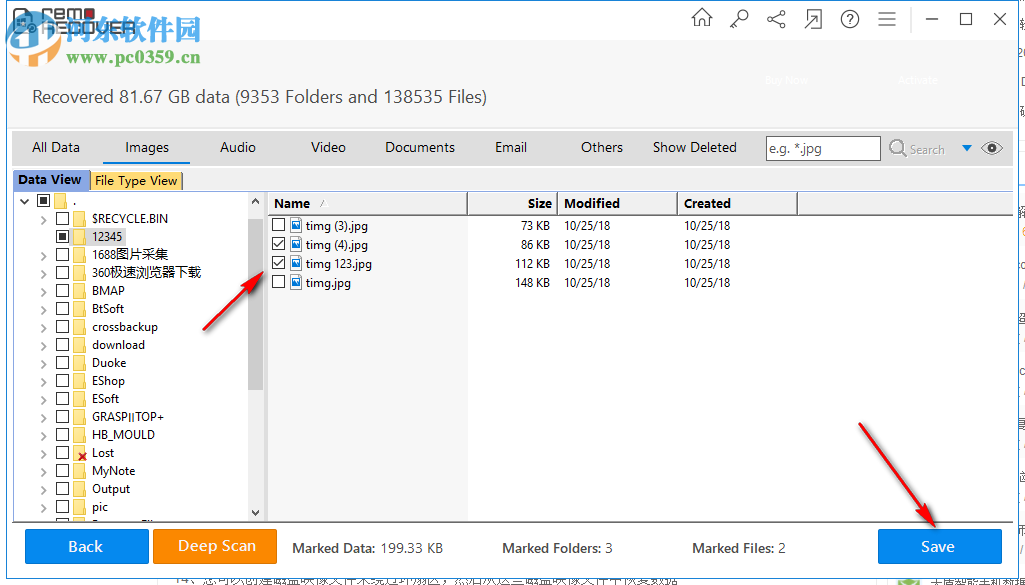
Task: Expand the 360极速浏览器下载 folder node
Action: pos(44,273)
